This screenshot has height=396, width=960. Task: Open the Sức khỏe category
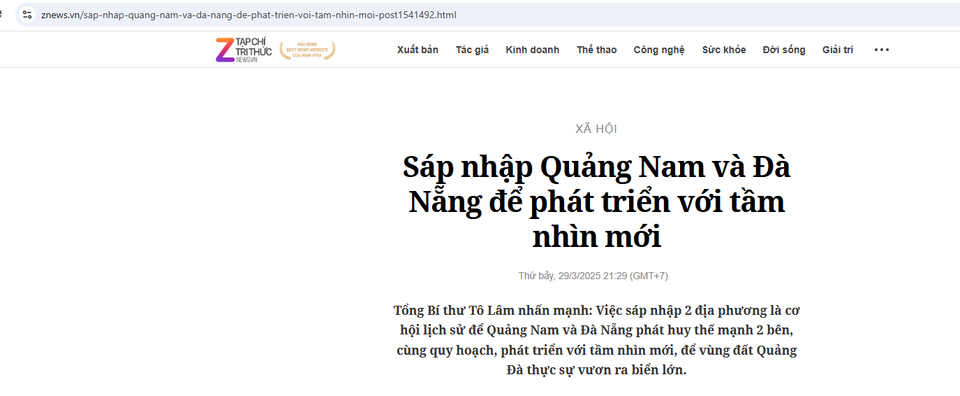point(724,50)
